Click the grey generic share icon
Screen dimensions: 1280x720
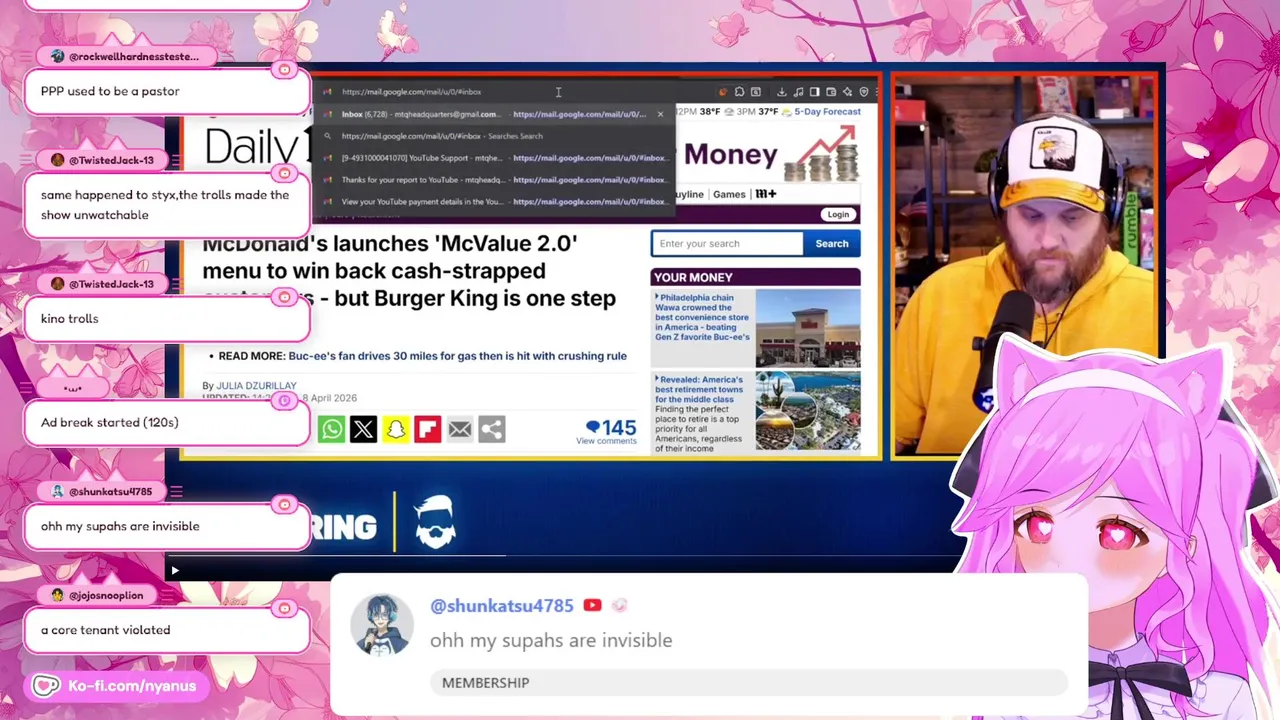coord(491,429)
